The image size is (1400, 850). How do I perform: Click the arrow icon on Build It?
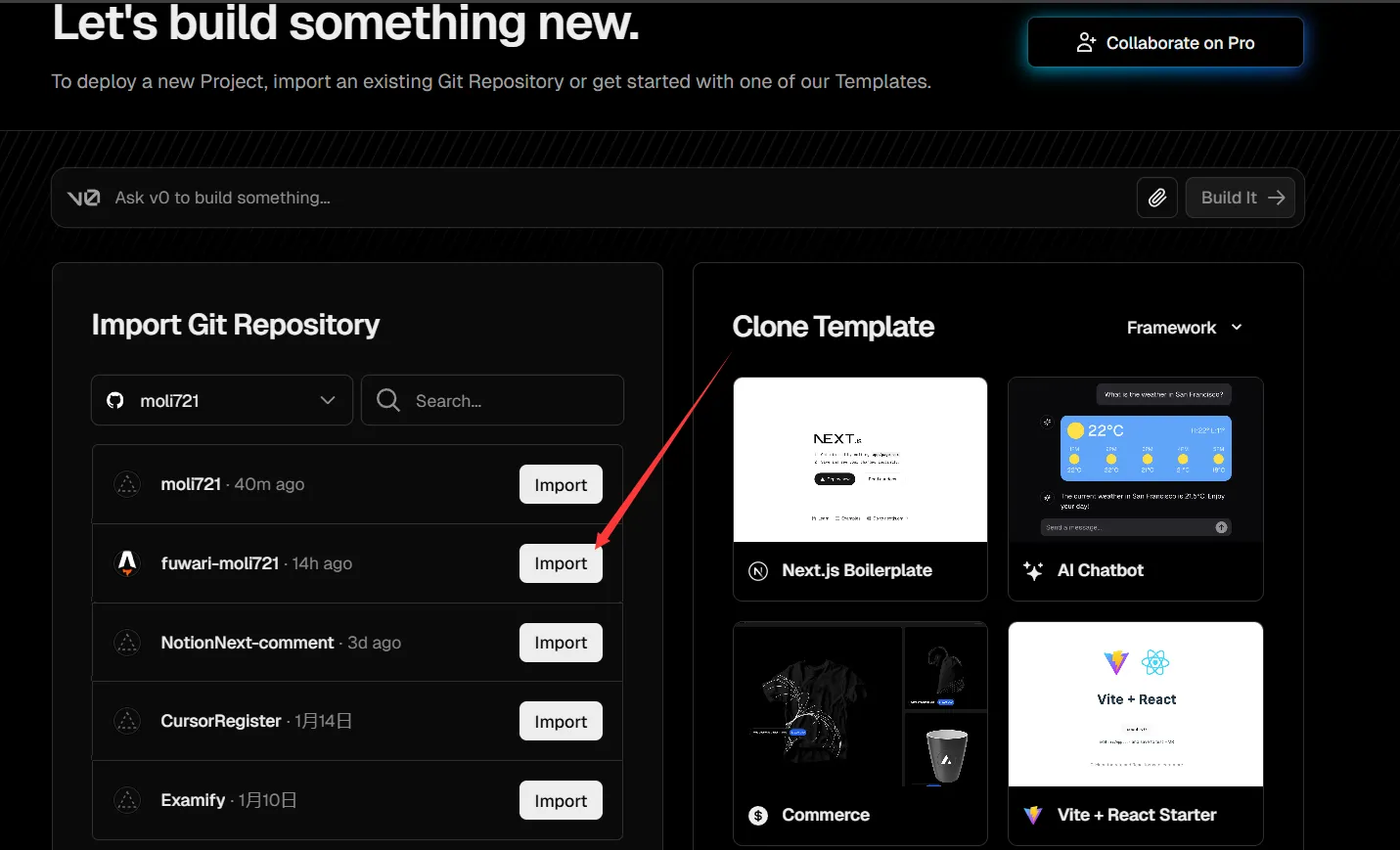click(x=1277, y=198)
